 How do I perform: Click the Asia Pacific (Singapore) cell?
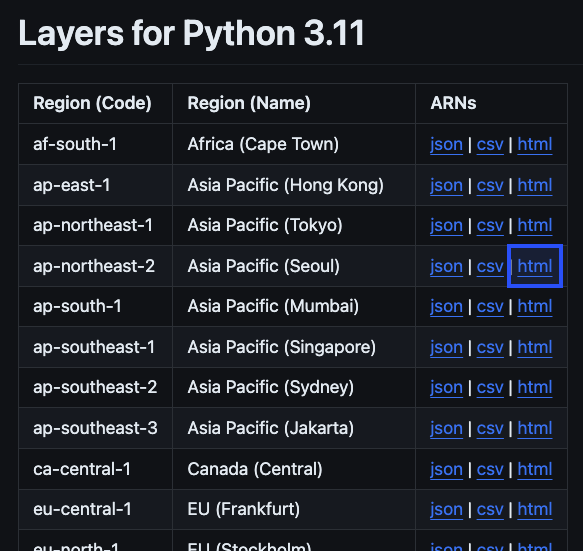coord(294,347)
